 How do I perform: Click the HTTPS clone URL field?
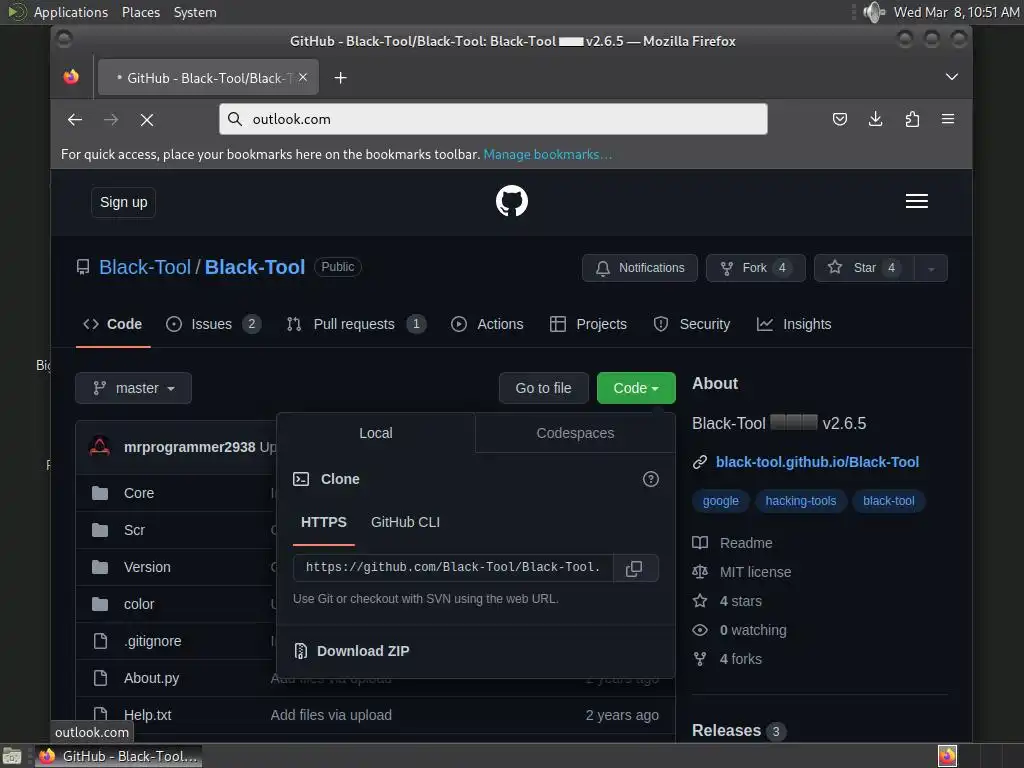tap(453, 568)
